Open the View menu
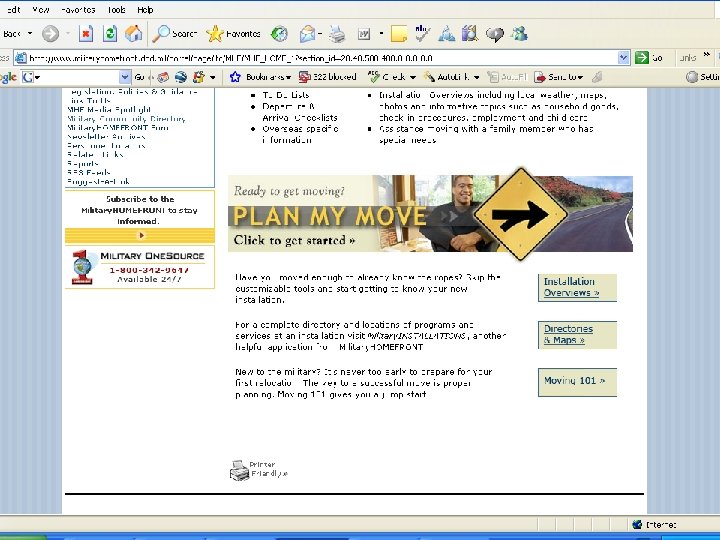The height and width of the screenshot is (540, 720). point(40,10)
